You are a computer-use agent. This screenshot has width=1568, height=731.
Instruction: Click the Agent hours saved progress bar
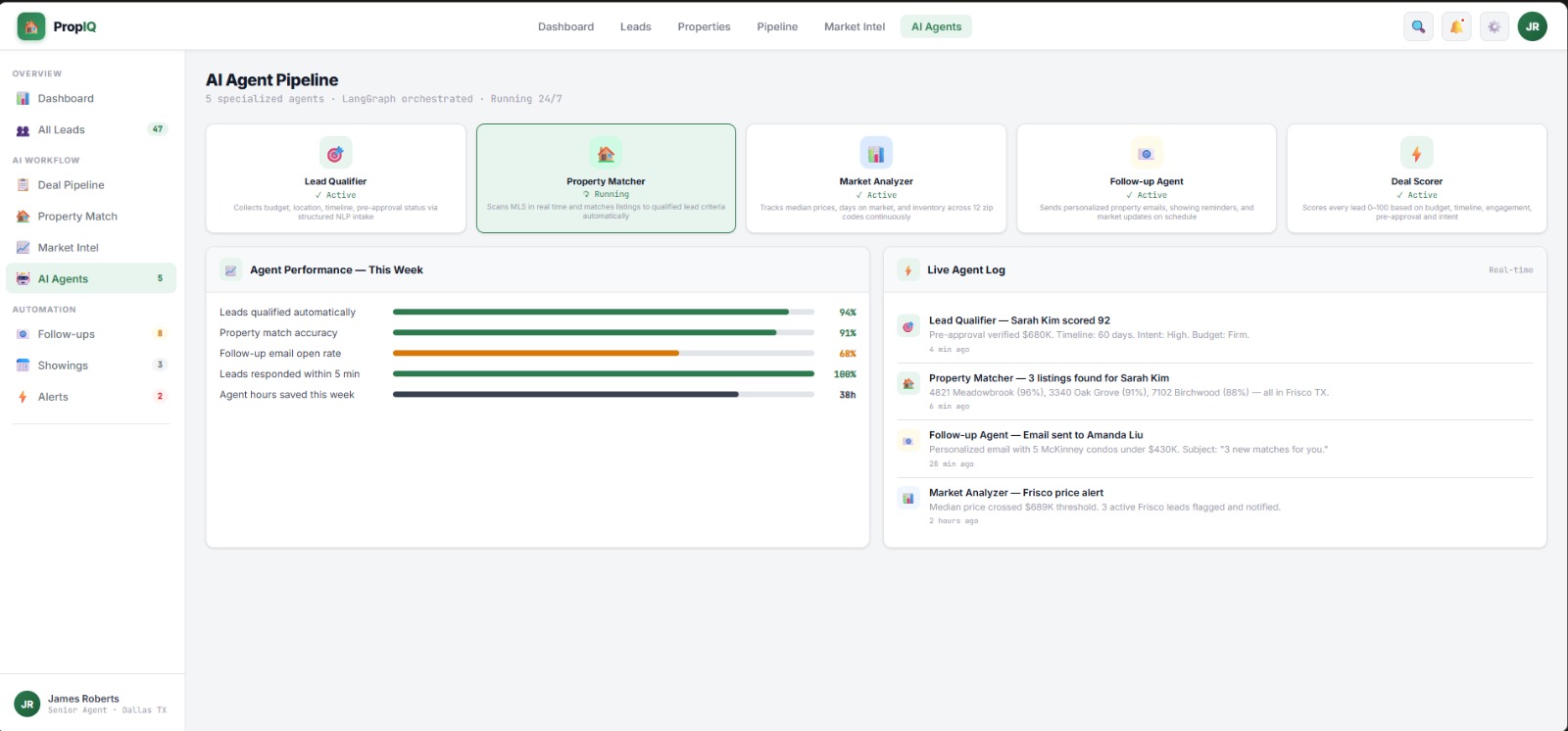604,395
